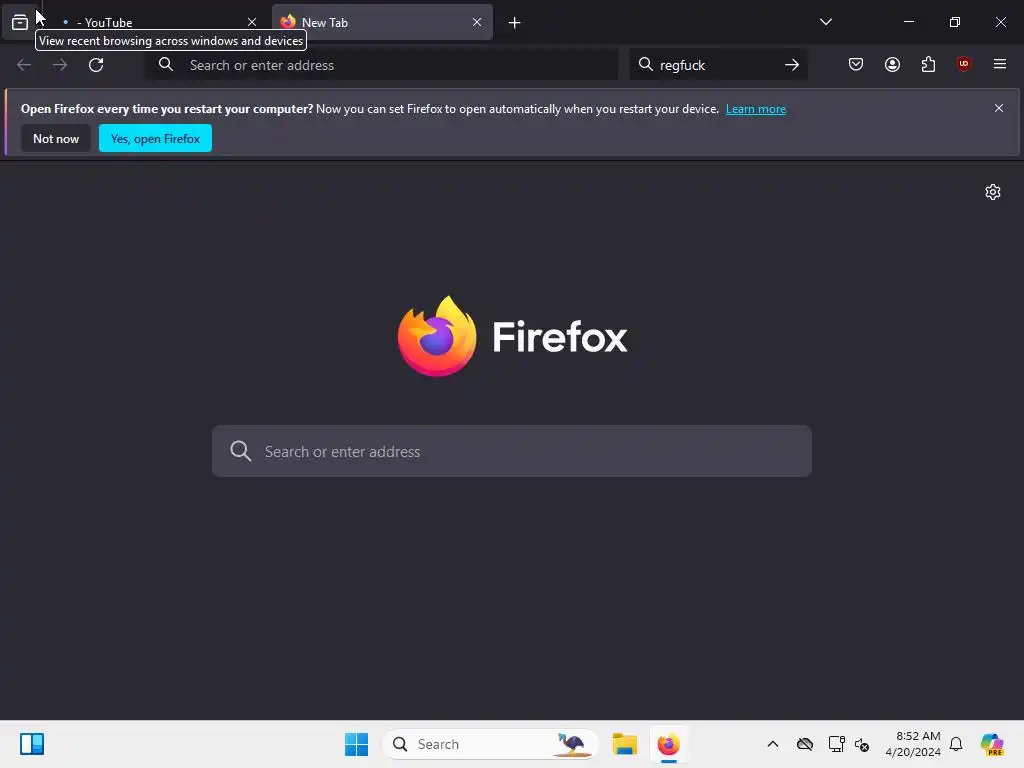The image size is (1024, 768).
Task: Open the network display tray icon
Action: [836, 744]
